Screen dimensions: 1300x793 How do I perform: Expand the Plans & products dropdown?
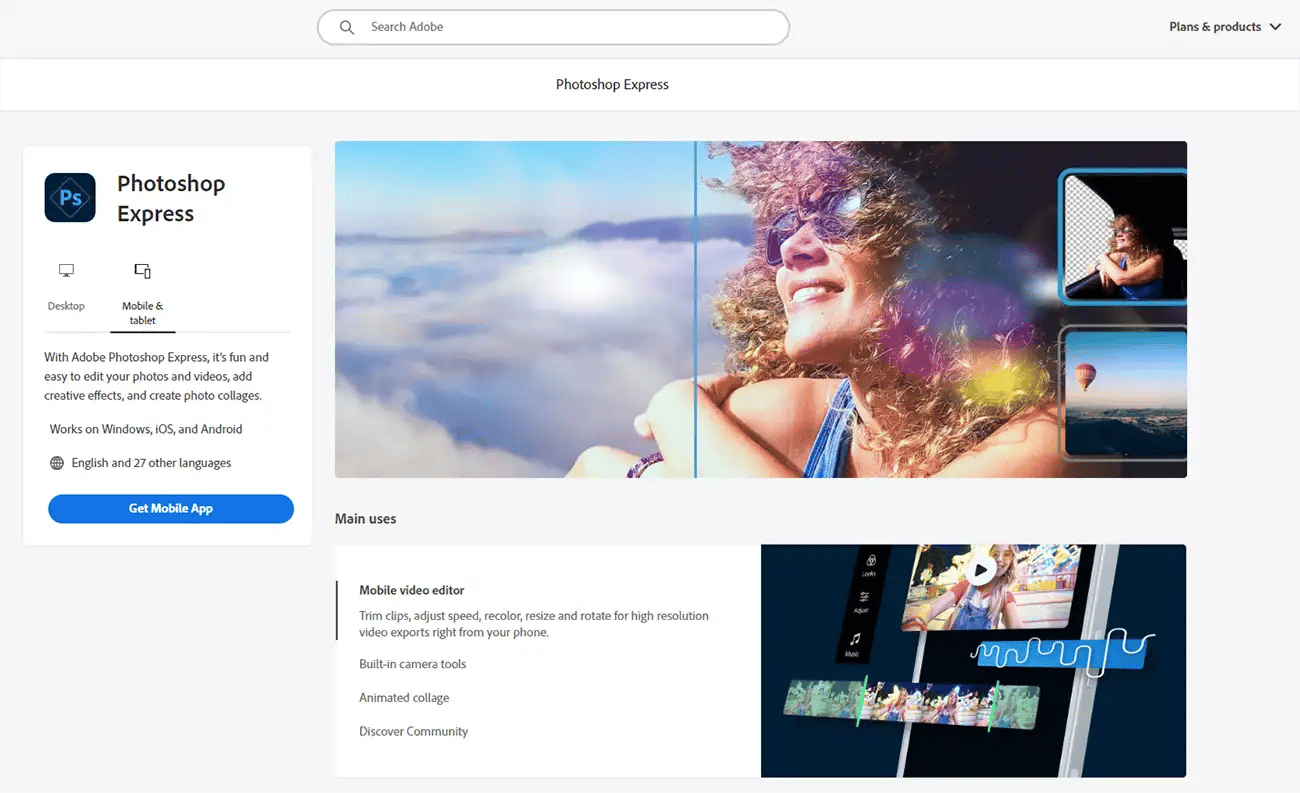click(x=1225, y=27)
